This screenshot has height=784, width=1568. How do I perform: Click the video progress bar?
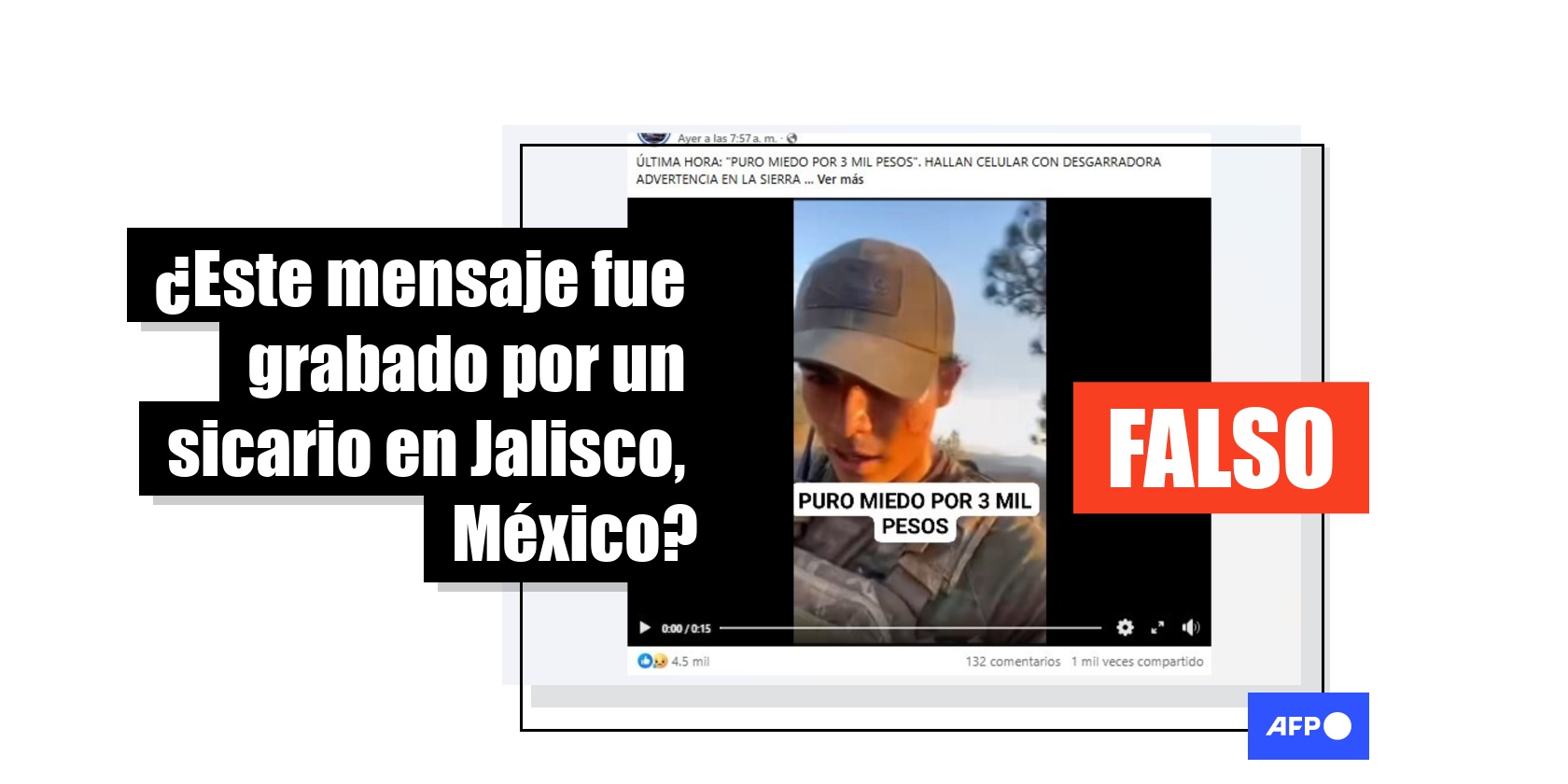pyautogui.click(x=910, y=628)
